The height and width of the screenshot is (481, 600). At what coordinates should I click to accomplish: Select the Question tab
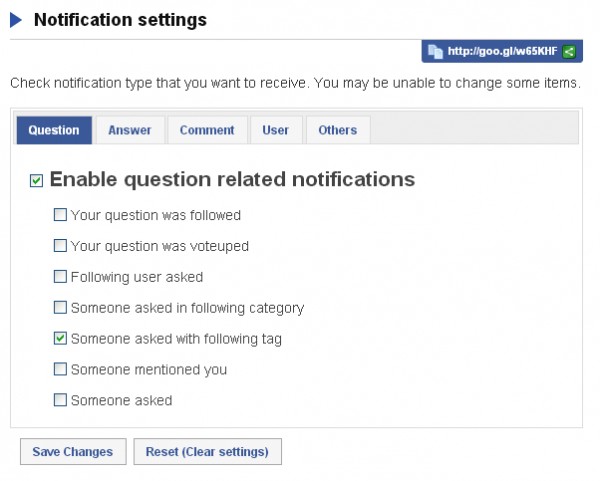tap(54, 130)
